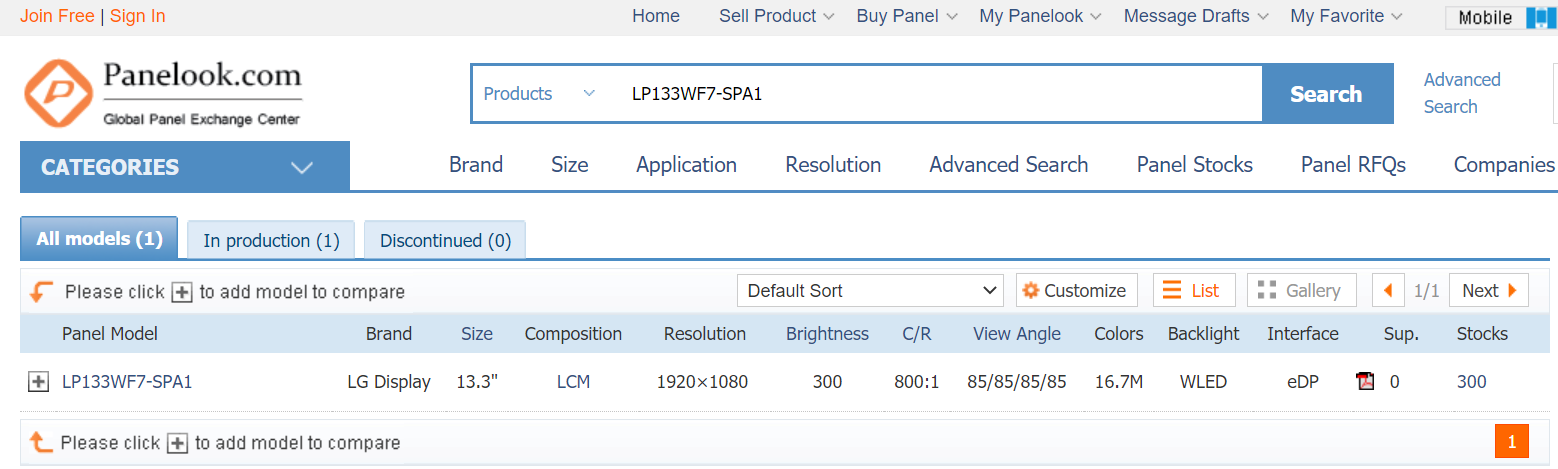Expand the My Panelook menu
Viewport: 1558px width, 469px height.
click(x=1040, y=16)
